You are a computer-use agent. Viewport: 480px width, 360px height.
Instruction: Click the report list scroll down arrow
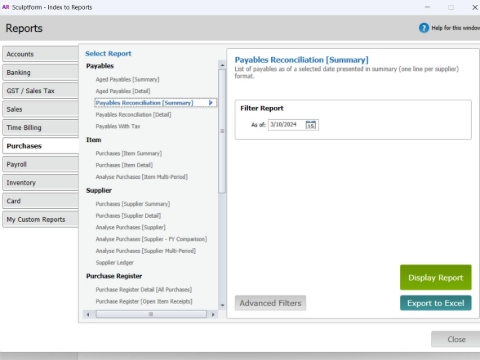tap(222, 305)
